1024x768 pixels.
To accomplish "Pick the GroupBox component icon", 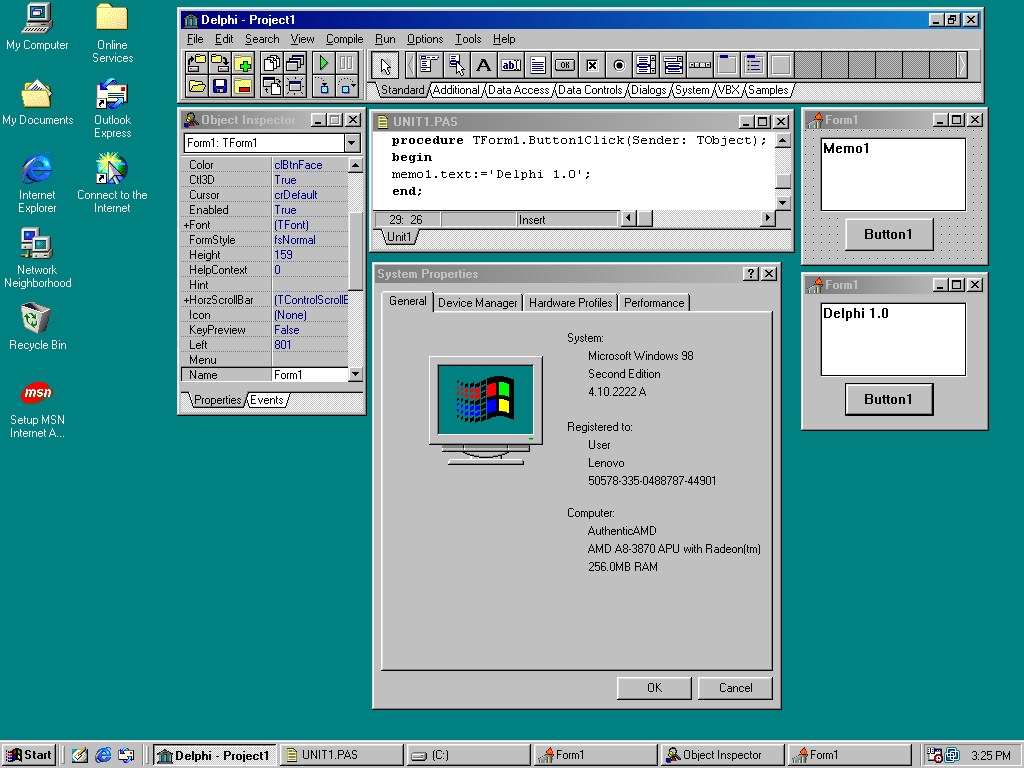I will [727, 65].
